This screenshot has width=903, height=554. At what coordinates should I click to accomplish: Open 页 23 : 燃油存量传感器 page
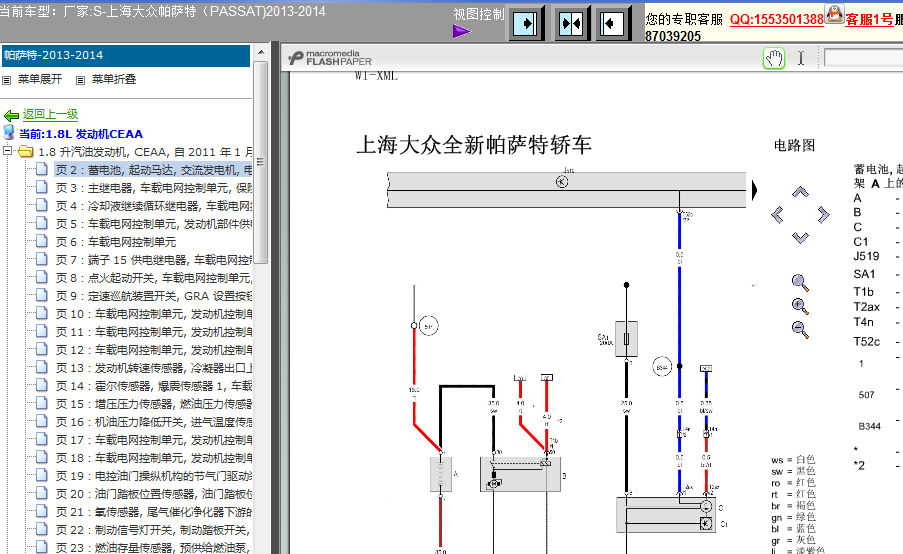(153, 548)
